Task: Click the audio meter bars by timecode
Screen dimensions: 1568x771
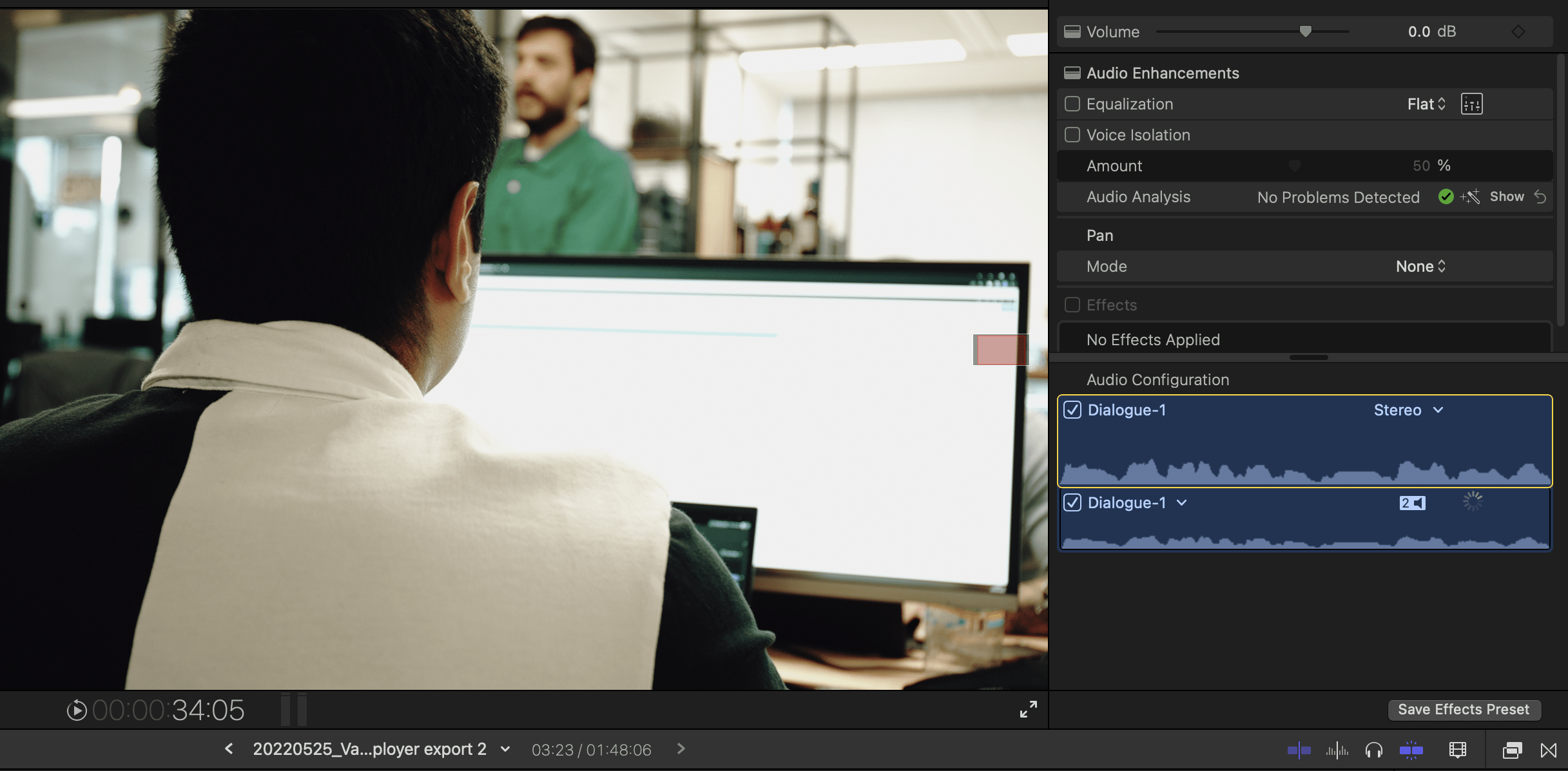Action: click(293, 710)
